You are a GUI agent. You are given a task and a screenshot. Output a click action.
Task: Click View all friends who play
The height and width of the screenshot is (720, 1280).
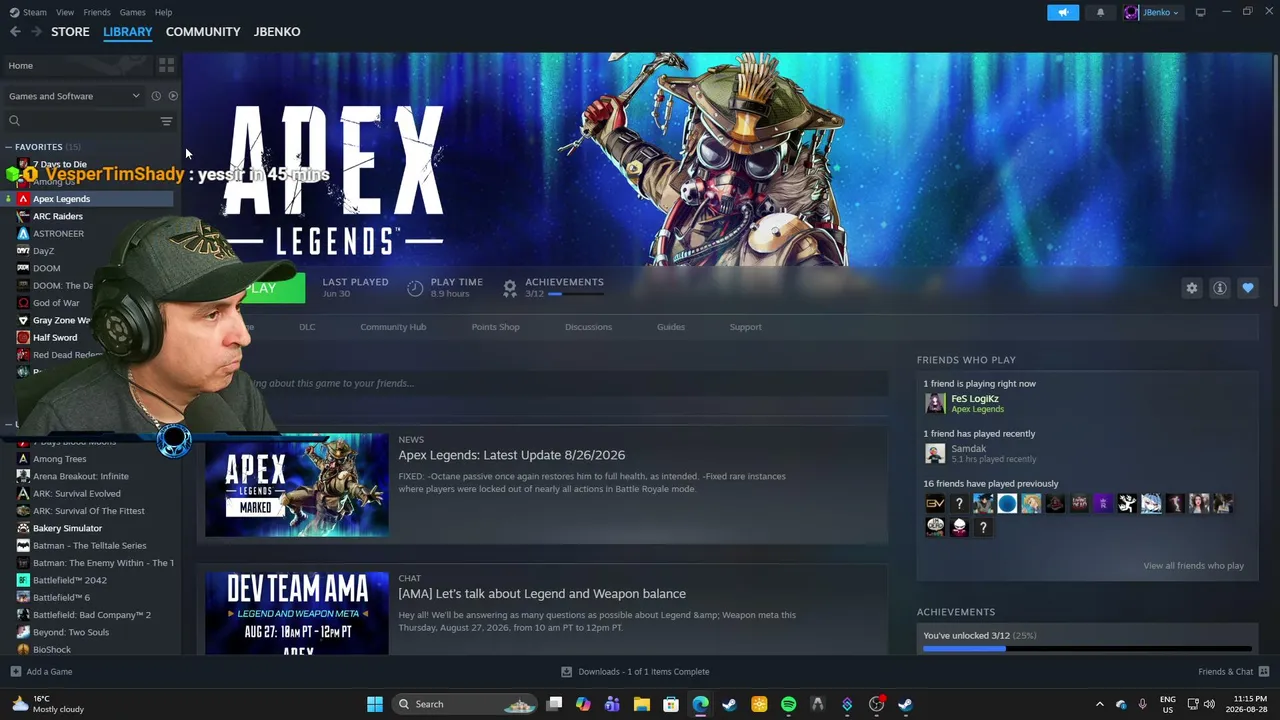(1193, 566)
